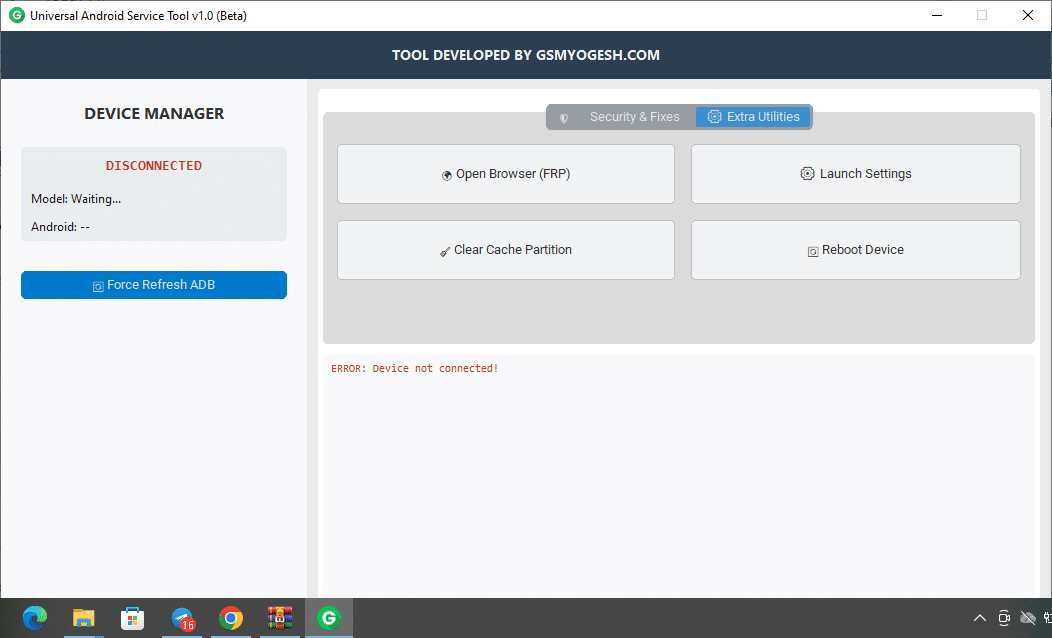The height and width of the screenshot is (638, 1052).
Task: Click the gear icon inside Launch Settings button
Action: [807, 173]
